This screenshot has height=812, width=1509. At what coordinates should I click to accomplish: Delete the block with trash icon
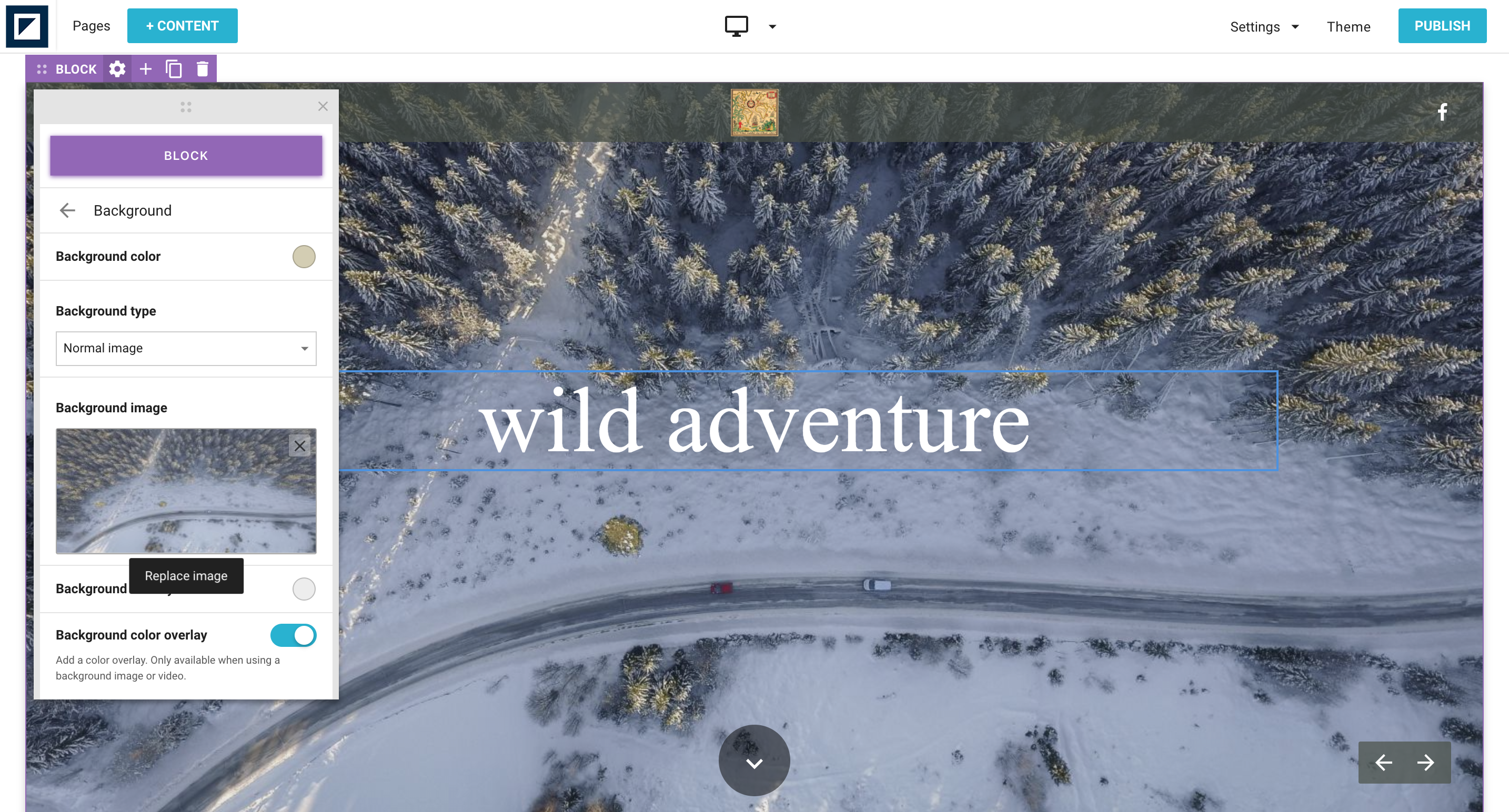(202, 69)
